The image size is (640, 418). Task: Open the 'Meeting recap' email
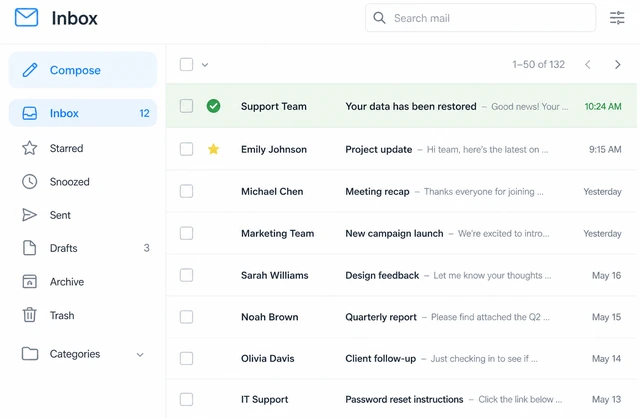point(402,191)
